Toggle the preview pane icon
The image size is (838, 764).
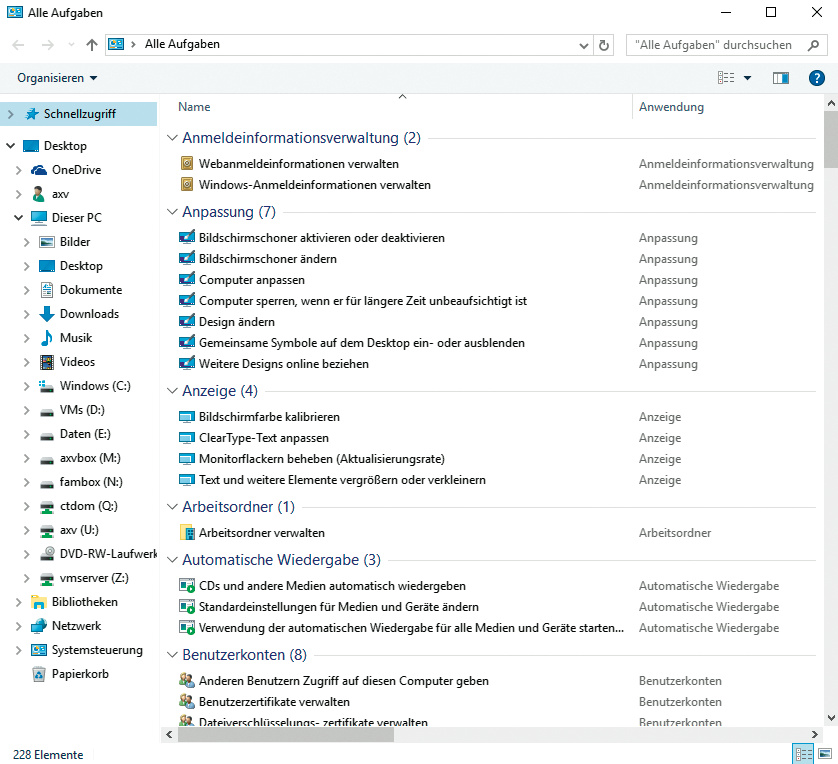(781, 78)
